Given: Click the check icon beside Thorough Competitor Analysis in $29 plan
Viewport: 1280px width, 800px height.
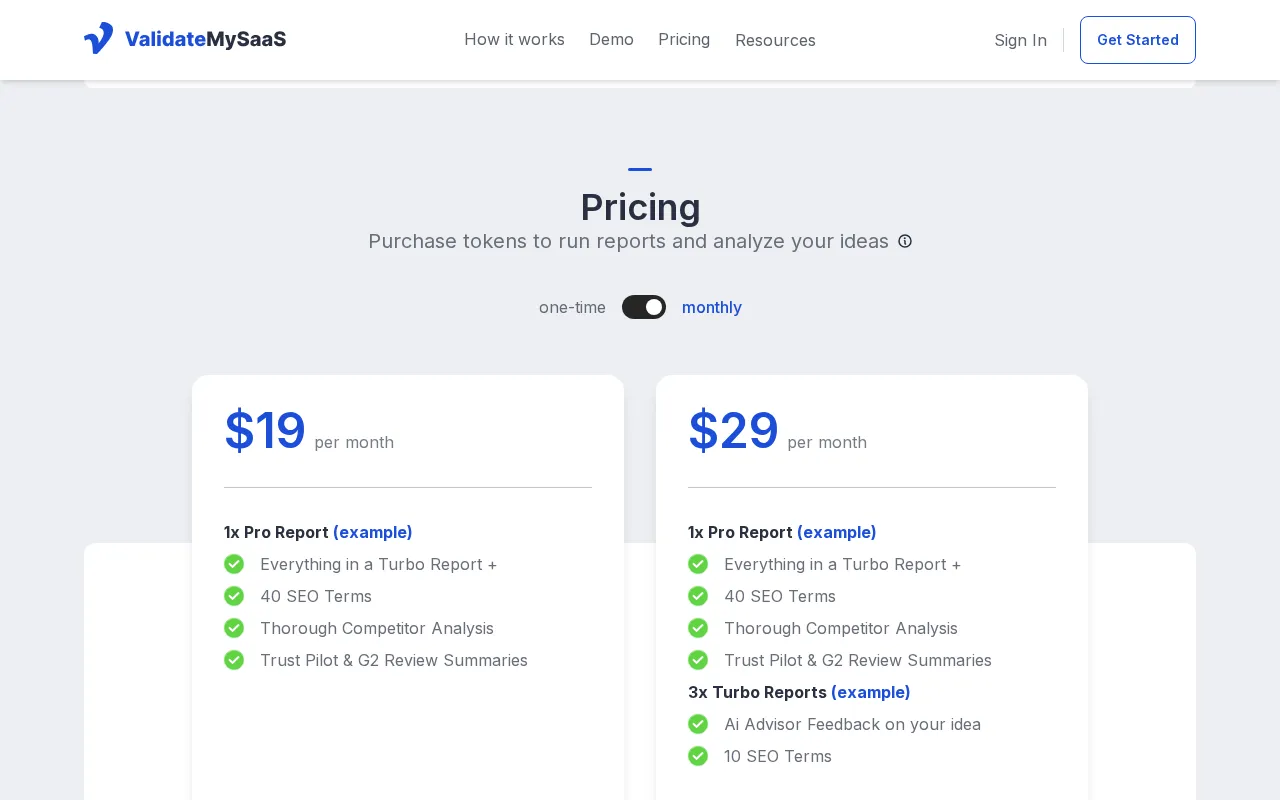Looking at the screenshot, I should pyautogui.click(x=698, y=628).
